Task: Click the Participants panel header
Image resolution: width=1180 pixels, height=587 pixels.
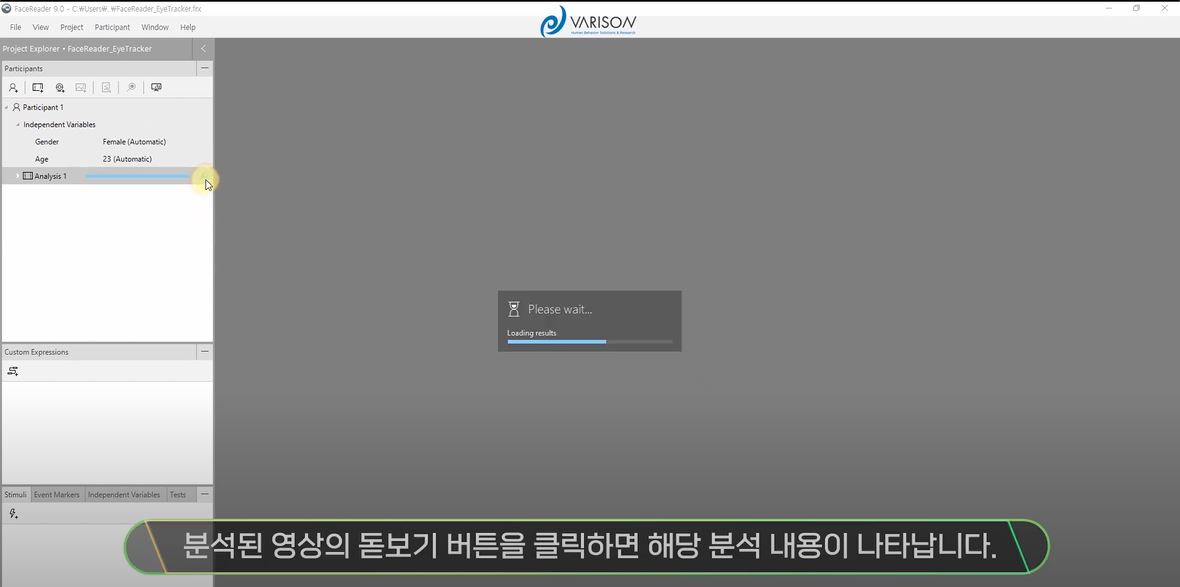Action: click(99, 68)
